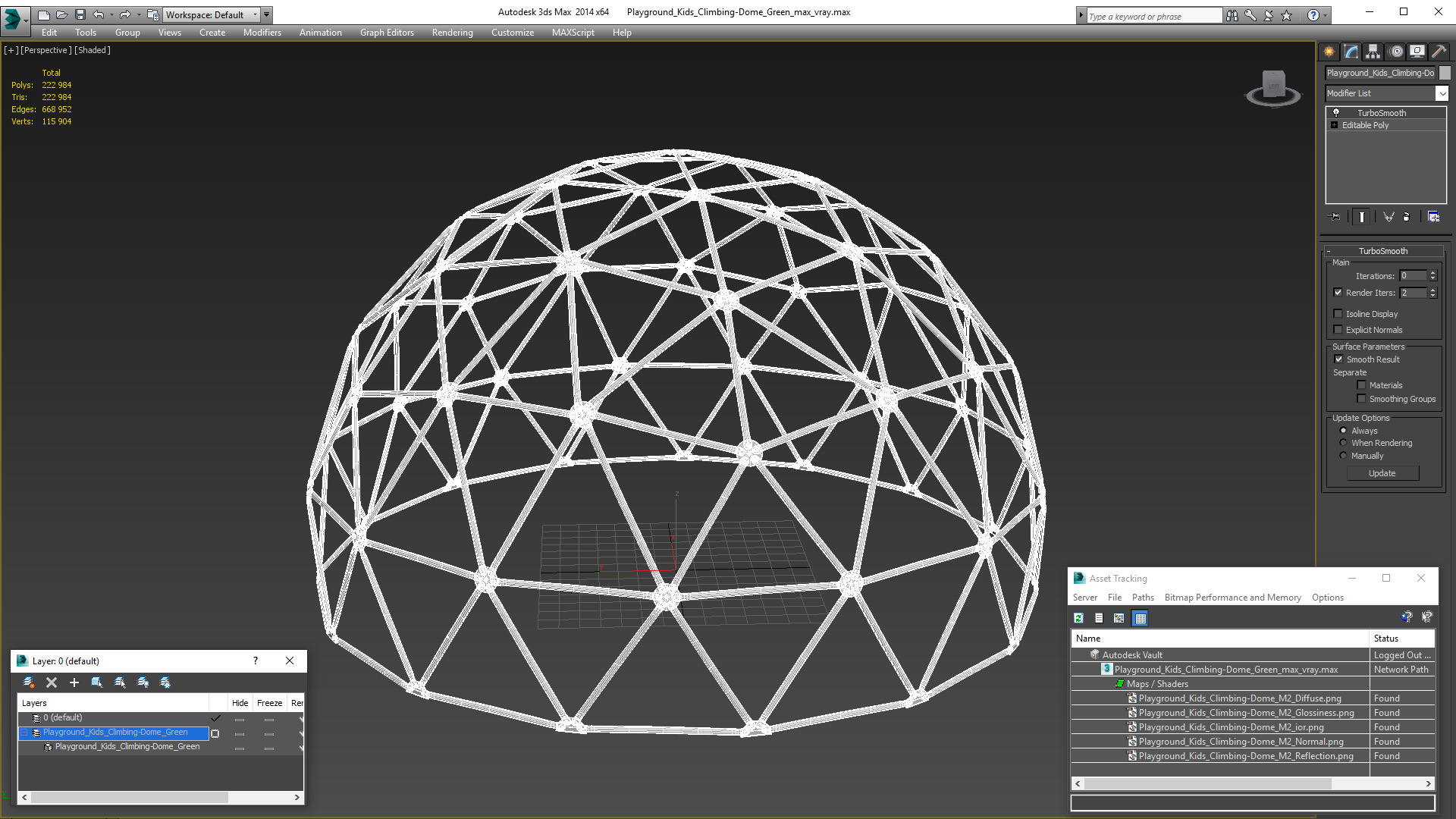The height and width of the screenshot is (819, 1456).
Task: Open the Hierarchy command panel tab
Action: 1373,52
